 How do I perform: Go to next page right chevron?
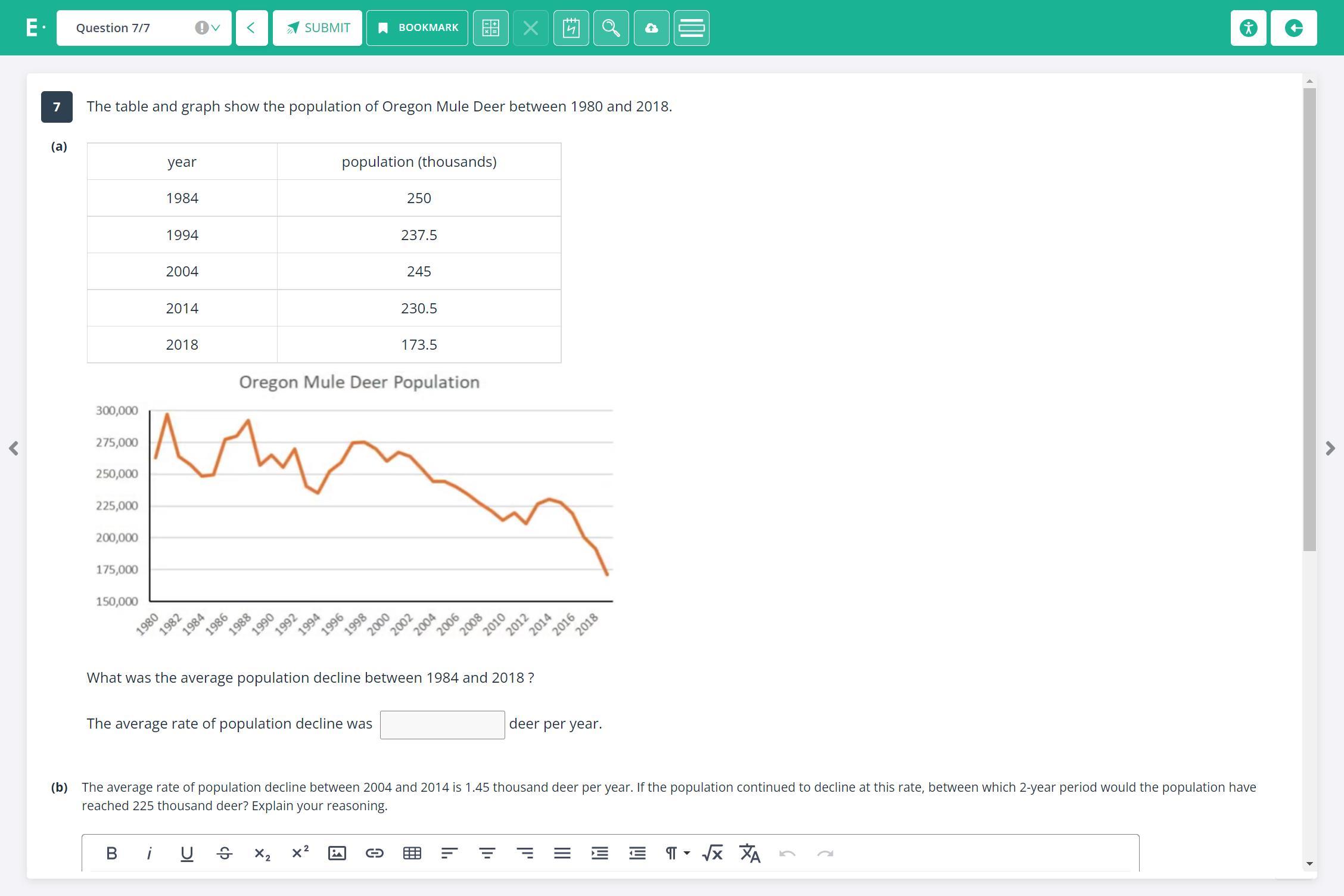(1330, 448)
